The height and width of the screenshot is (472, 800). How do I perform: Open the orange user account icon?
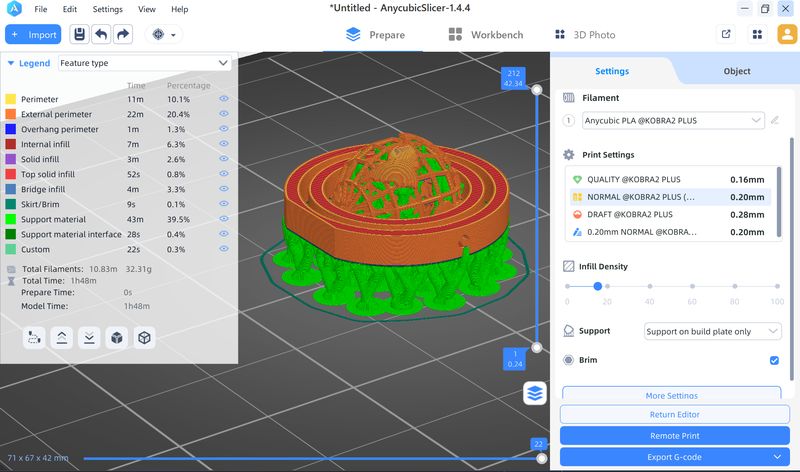[787, 34]
